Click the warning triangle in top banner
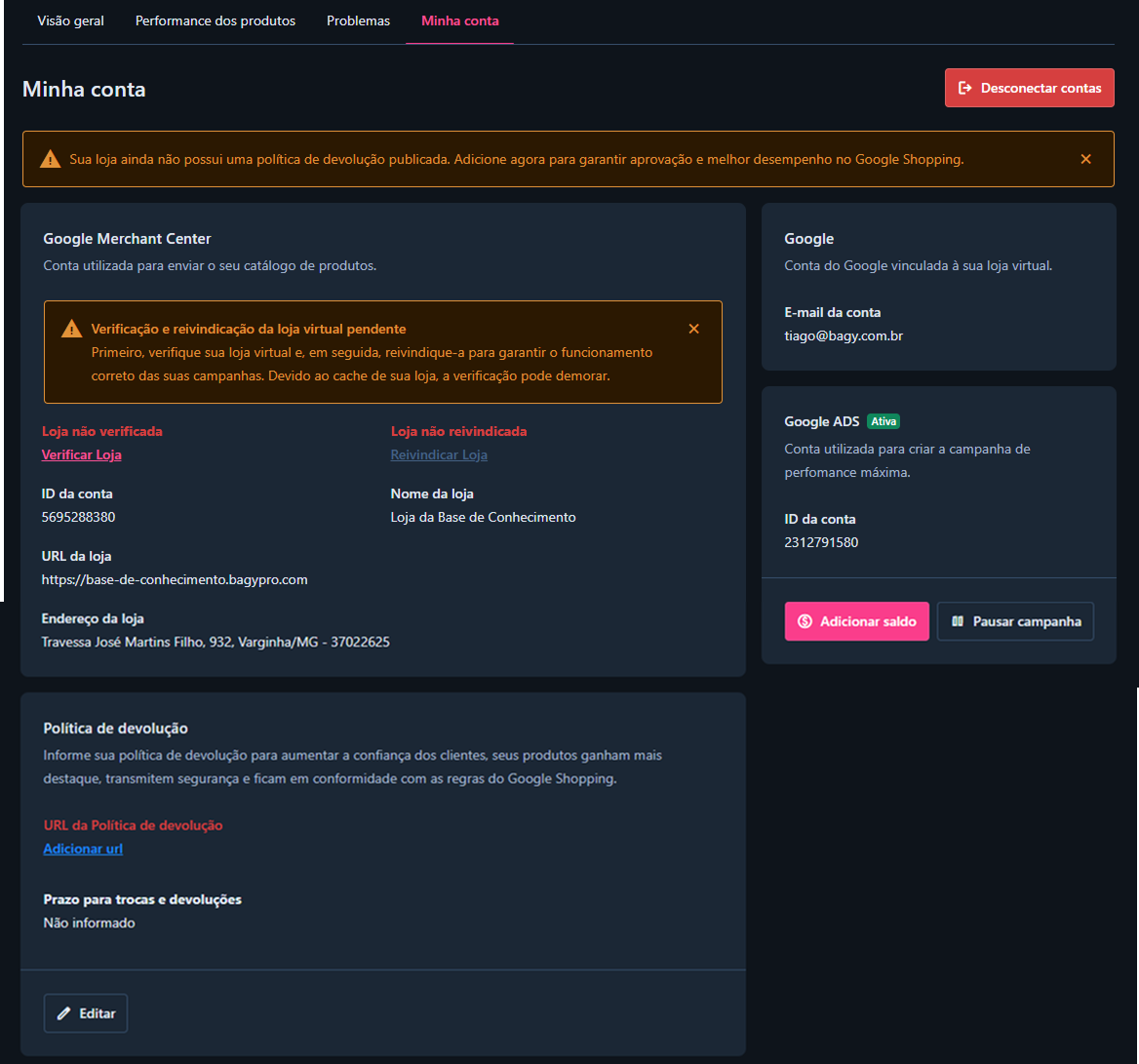Image resolution: width=1139 pixels, height=1064 pixels. (x=50, y=159)
